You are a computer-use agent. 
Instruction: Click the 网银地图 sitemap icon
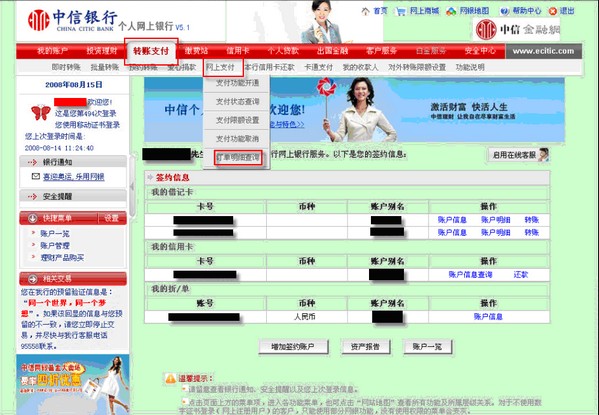click(451, 11)
